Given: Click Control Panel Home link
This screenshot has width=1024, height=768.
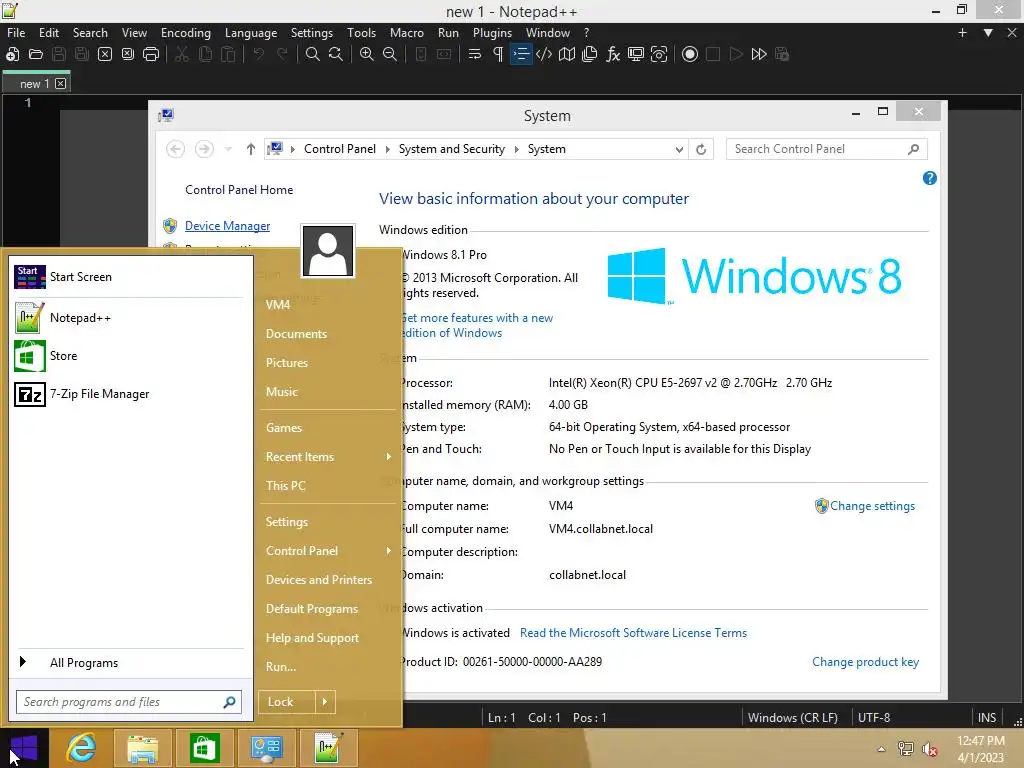Looking at the screenshot, I should click(x=239, y=190).
